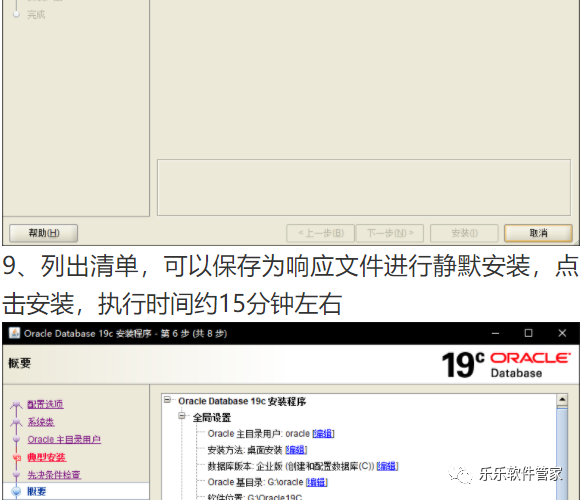
Task: Click the 典型安装 red error step icon
Action: coord(16,458)
